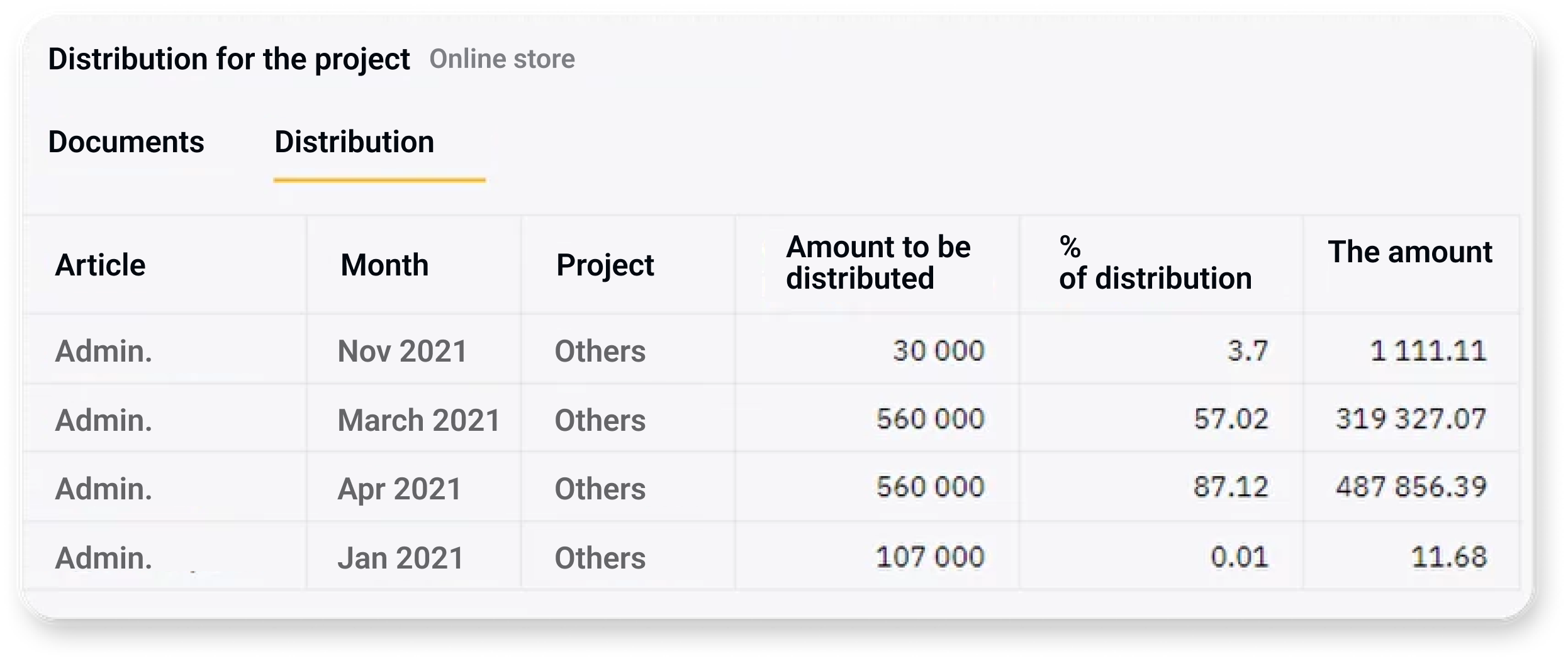Click the % of distribution header
The height and width of the screenshot is (661, 1568).
tap(1155, 262)
